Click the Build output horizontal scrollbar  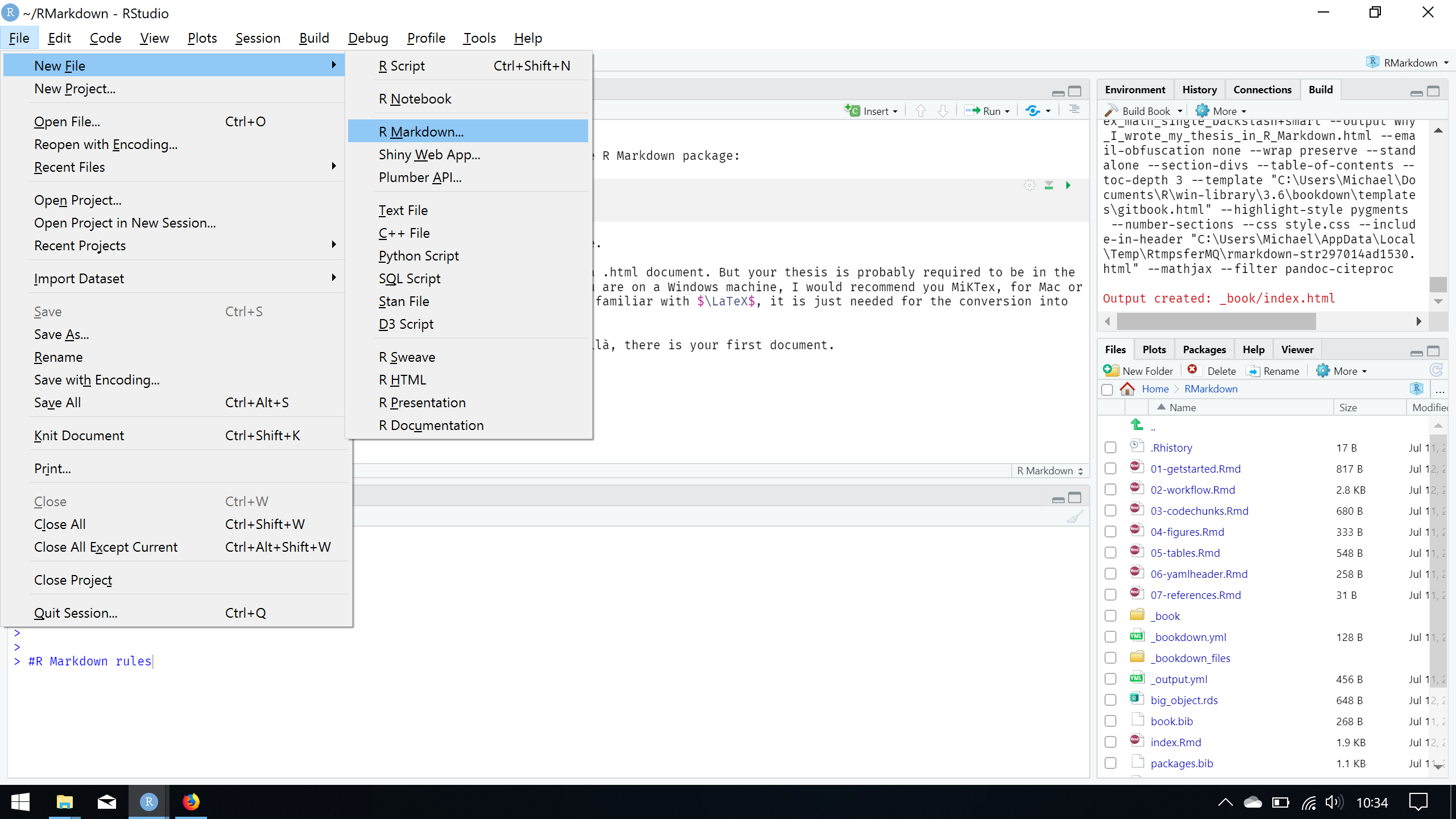pyautogui.click(x=1216, y=322)
